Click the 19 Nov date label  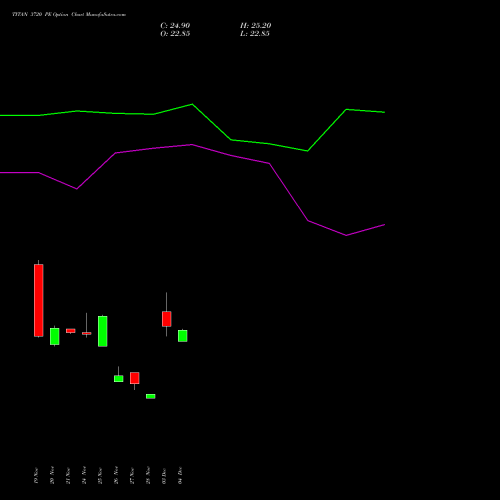(x=36, y=475)
